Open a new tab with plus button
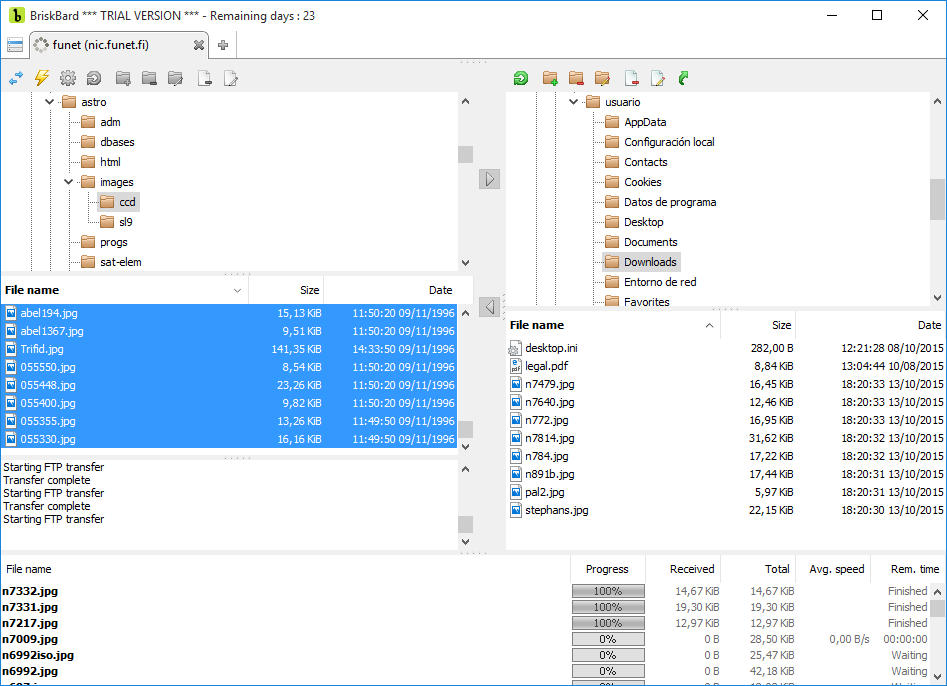Viewport: 947px width, 686px height. (223, 45)
